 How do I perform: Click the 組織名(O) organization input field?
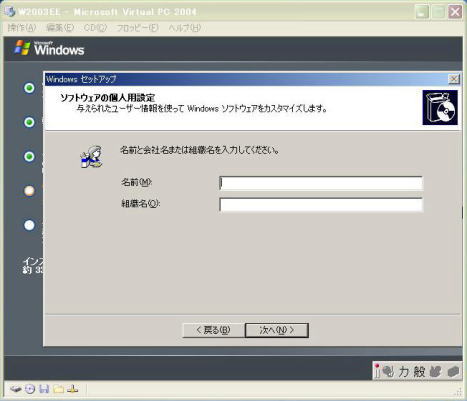click(x=321, y=204)
